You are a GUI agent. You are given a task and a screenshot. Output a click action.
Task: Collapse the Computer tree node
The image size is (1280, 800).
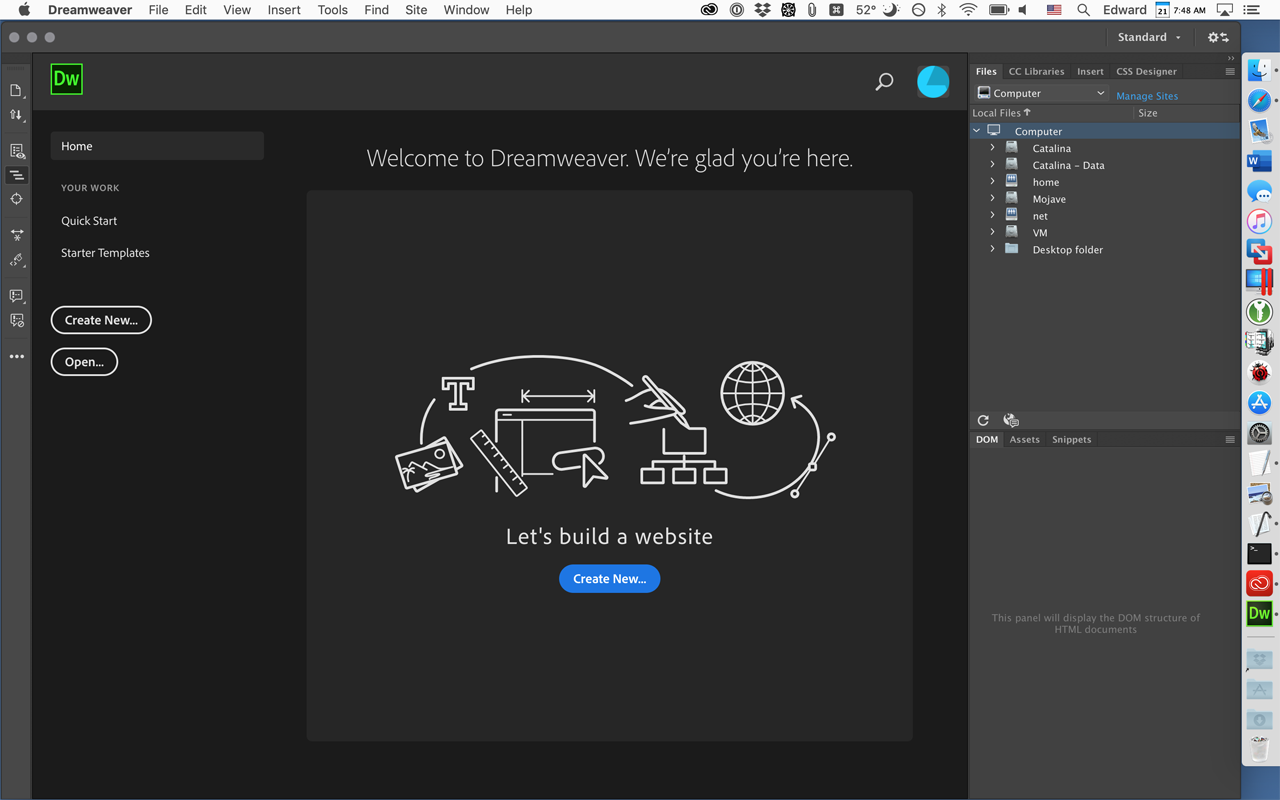(977, 131)
